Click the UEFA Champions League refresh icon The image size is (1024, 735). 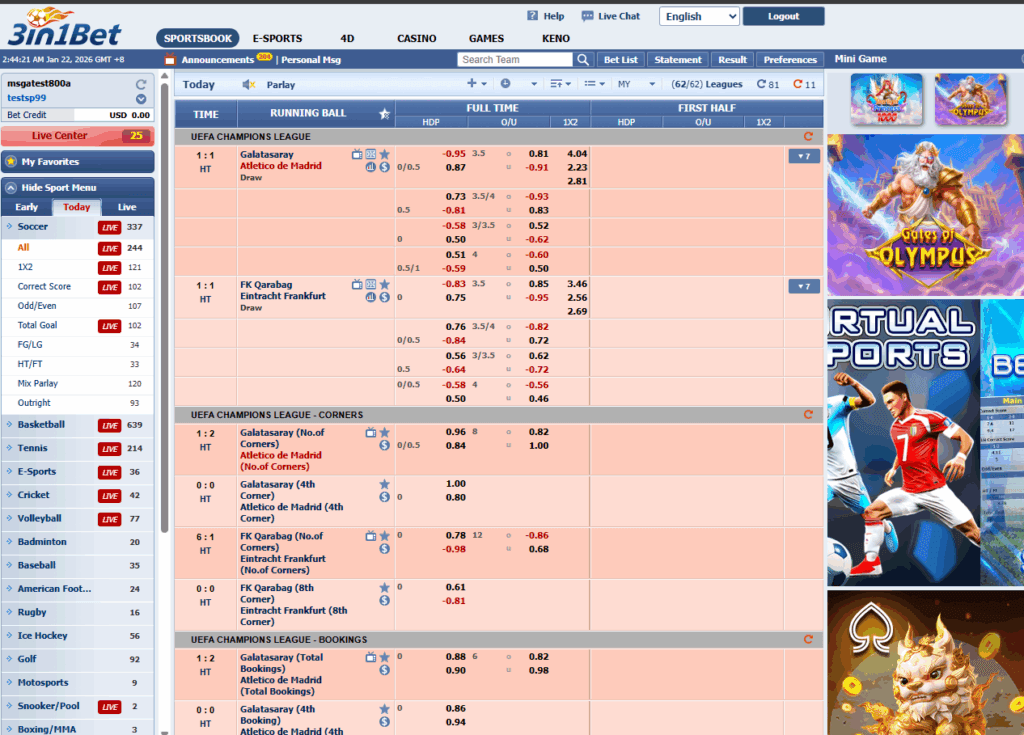(808, 136)
